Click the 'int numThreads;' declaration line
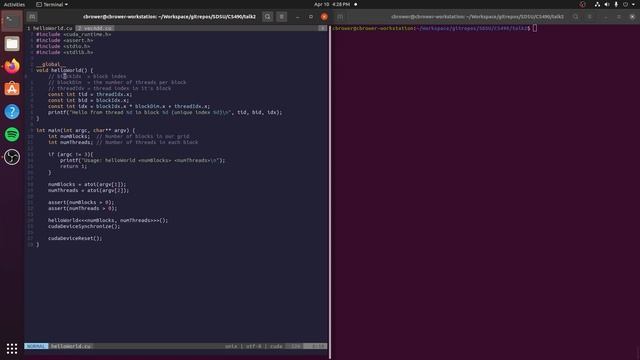The height and width of the screenshot is (360, 640). coord(123,142)
